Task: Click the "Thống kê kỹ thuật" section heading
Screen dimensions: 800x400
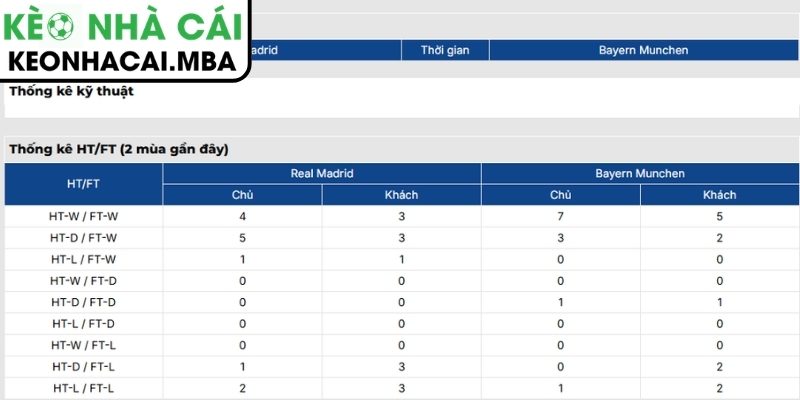Action: coord(71,91)
